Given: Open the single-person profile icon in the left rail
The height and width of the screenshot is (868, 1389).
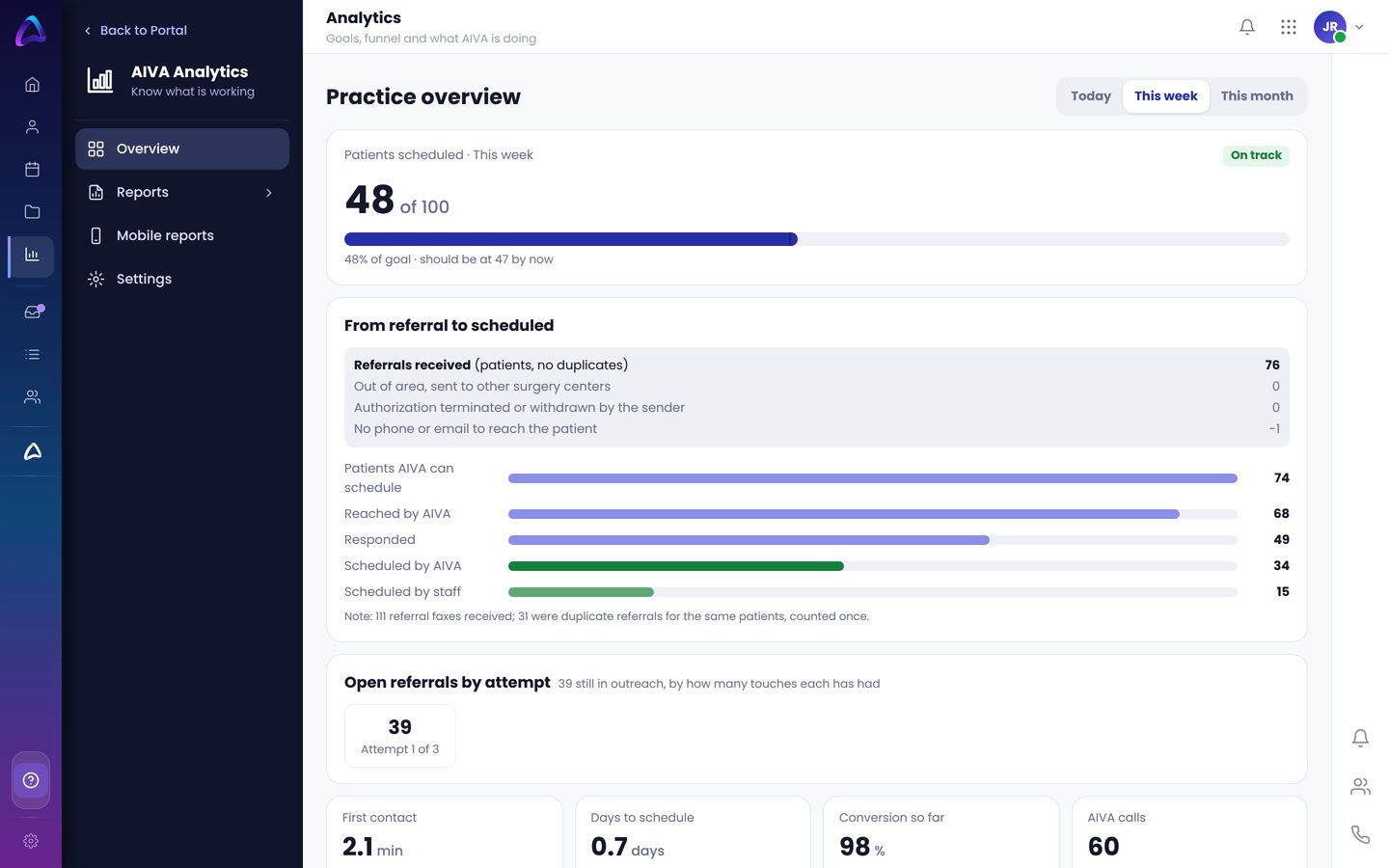Looking at the screenshot, I should coord(32,127).
